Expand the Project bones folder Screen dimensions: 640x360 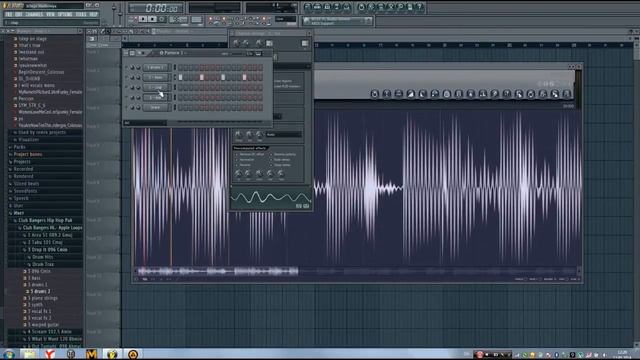coord(28,154)
